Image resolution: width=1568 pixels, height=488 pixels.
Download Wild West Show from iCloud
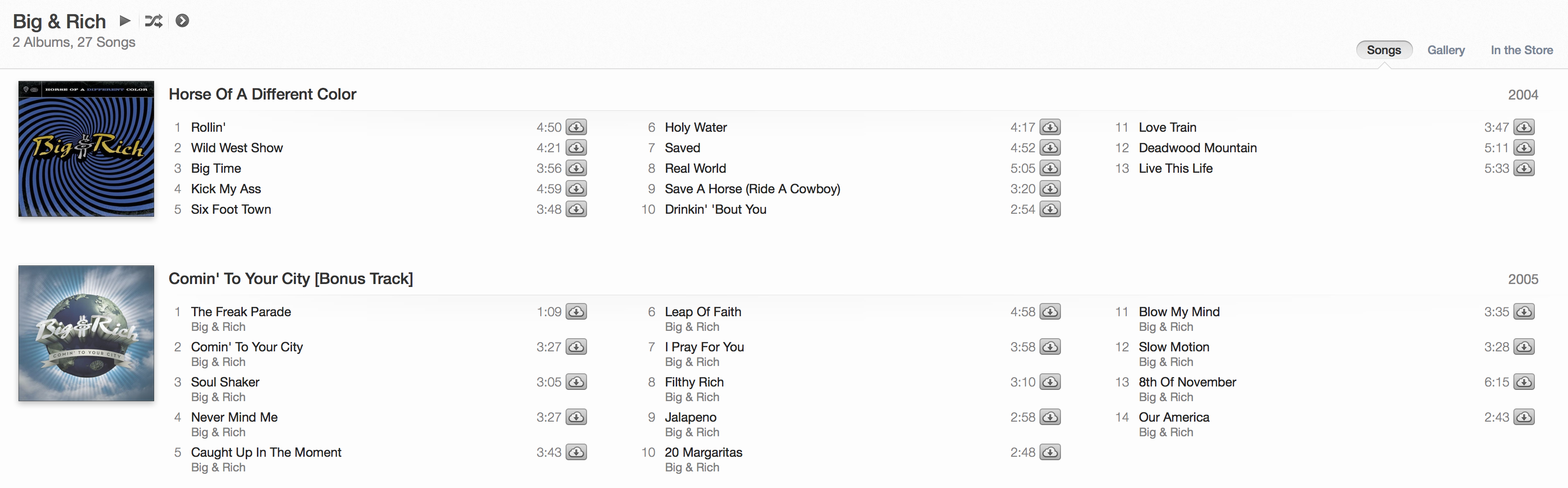(x=576, y=148)
